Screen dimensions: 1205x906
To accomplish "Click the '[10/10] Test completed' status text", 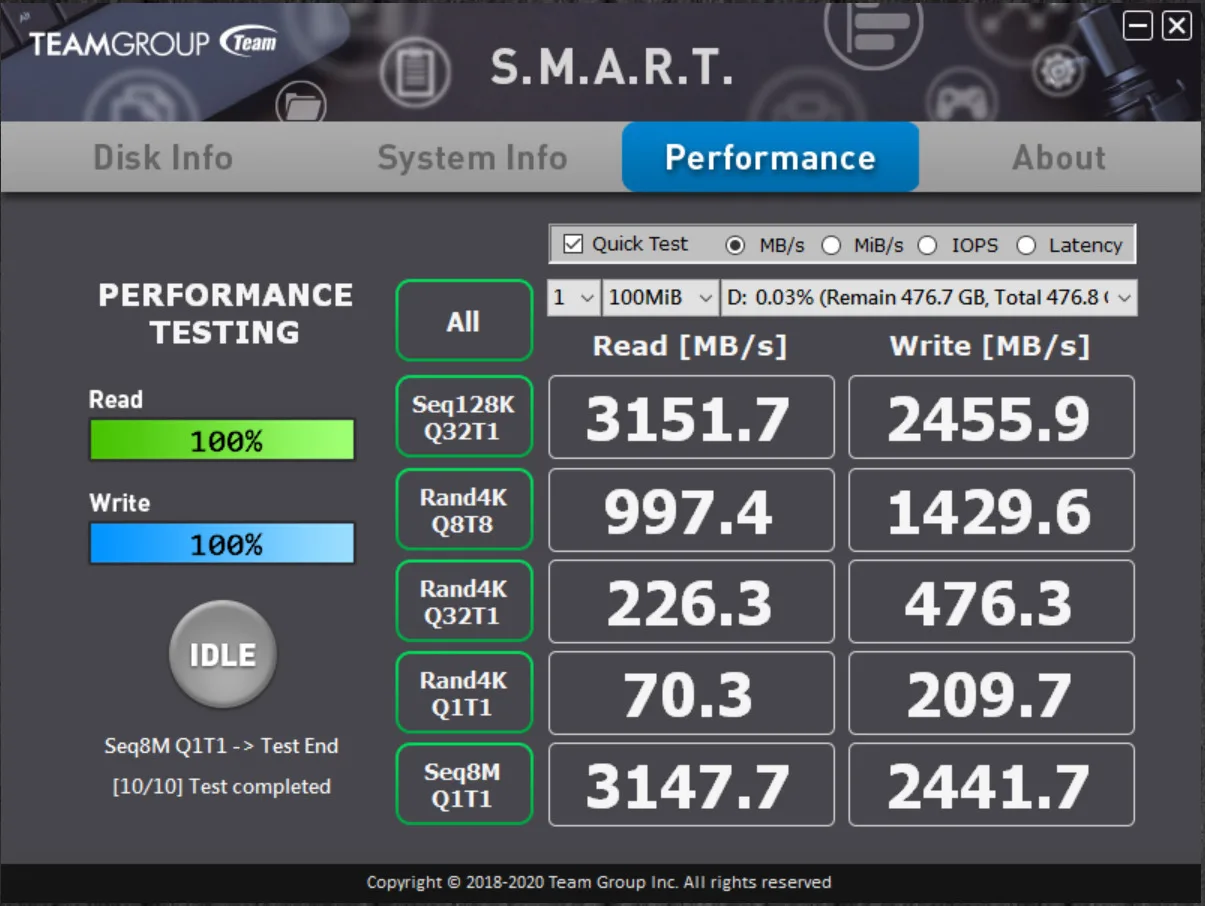I will click(x=222, y=787).
